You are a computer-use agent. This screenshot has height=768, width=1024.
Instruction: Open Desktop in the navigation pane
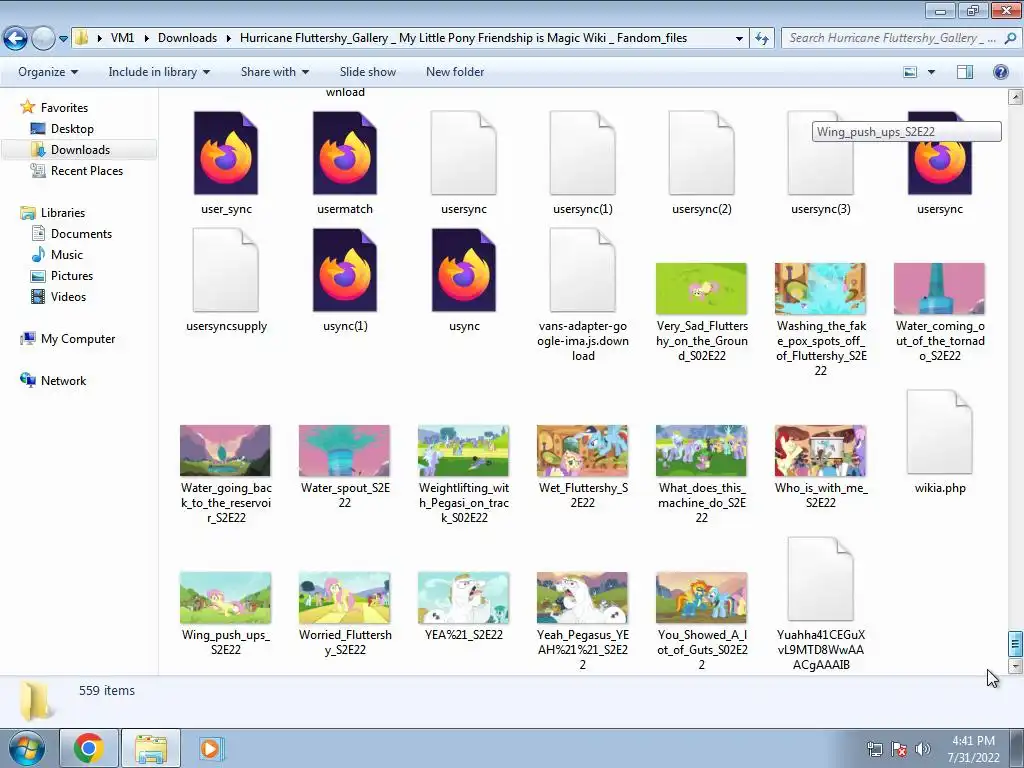point(72,129)
